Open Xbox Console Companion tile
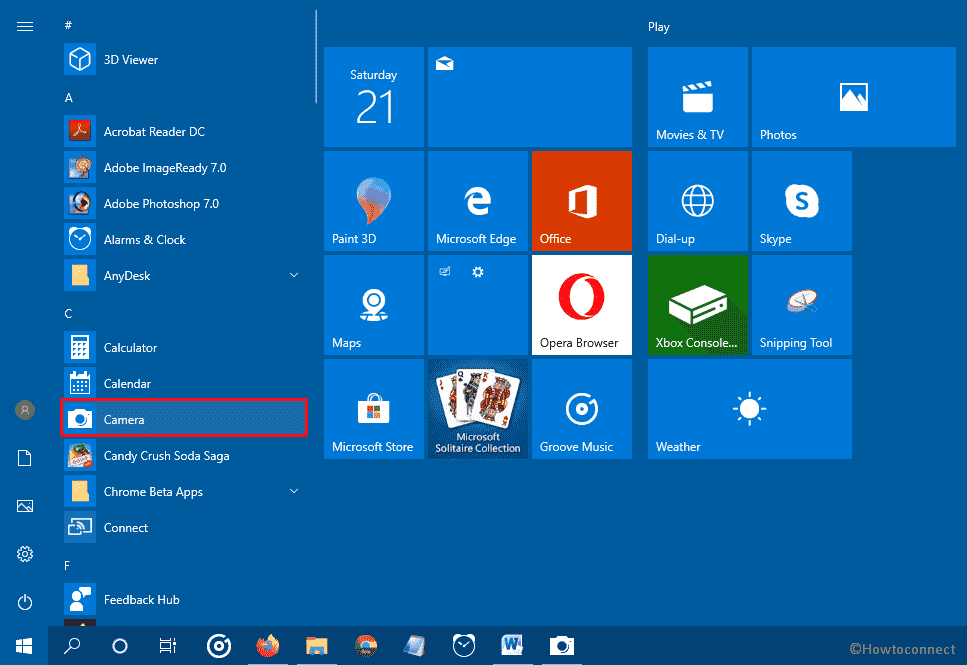The image size is (967, 665). pyautogui.click(x=697, y=305)
